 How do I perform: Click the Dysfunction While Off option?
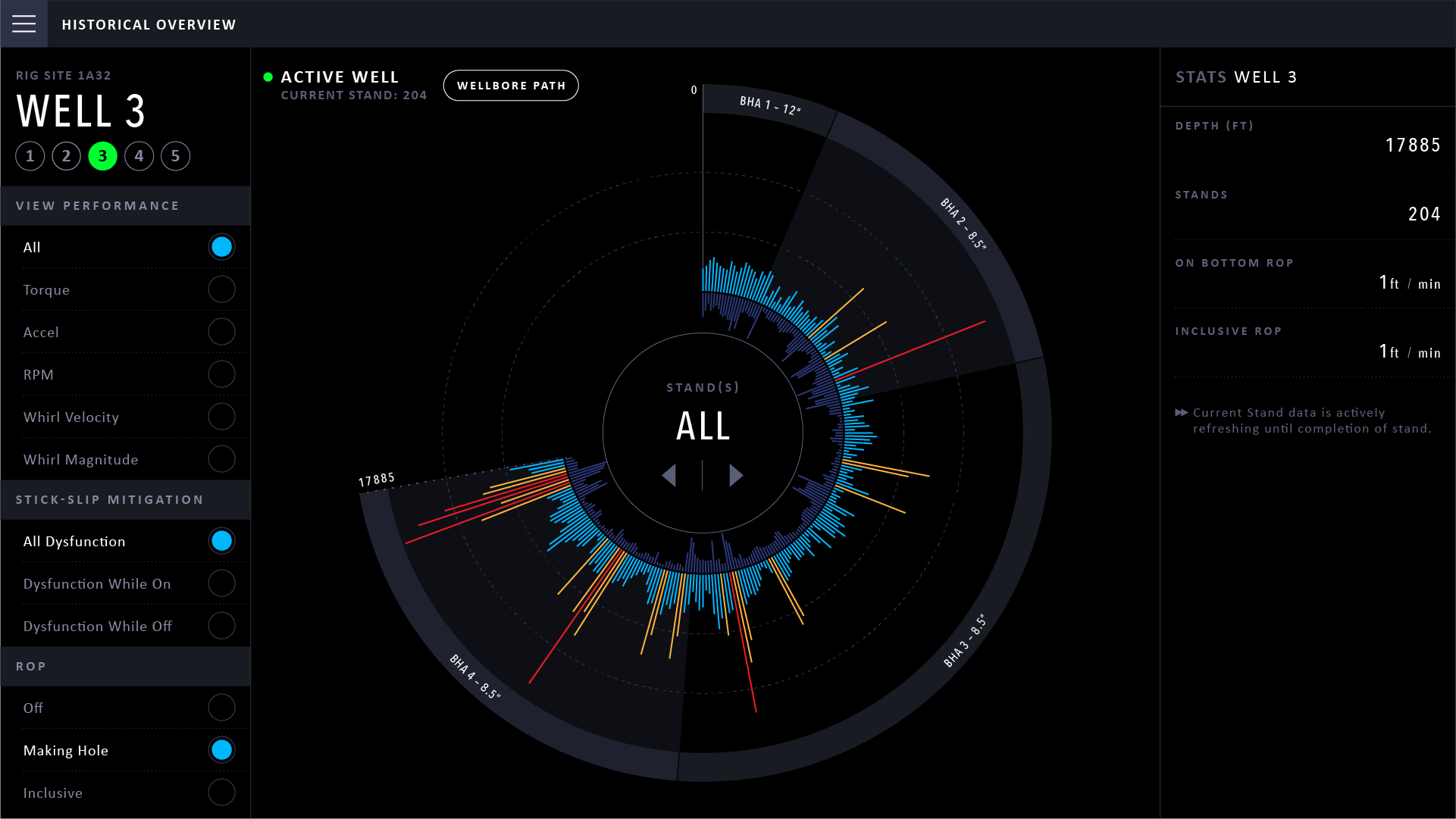click(221, 626)
